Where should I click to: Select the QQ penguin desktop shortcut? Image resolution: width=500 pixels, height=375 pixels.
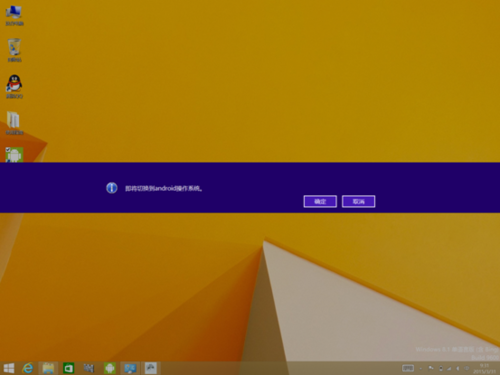point(14,86)
